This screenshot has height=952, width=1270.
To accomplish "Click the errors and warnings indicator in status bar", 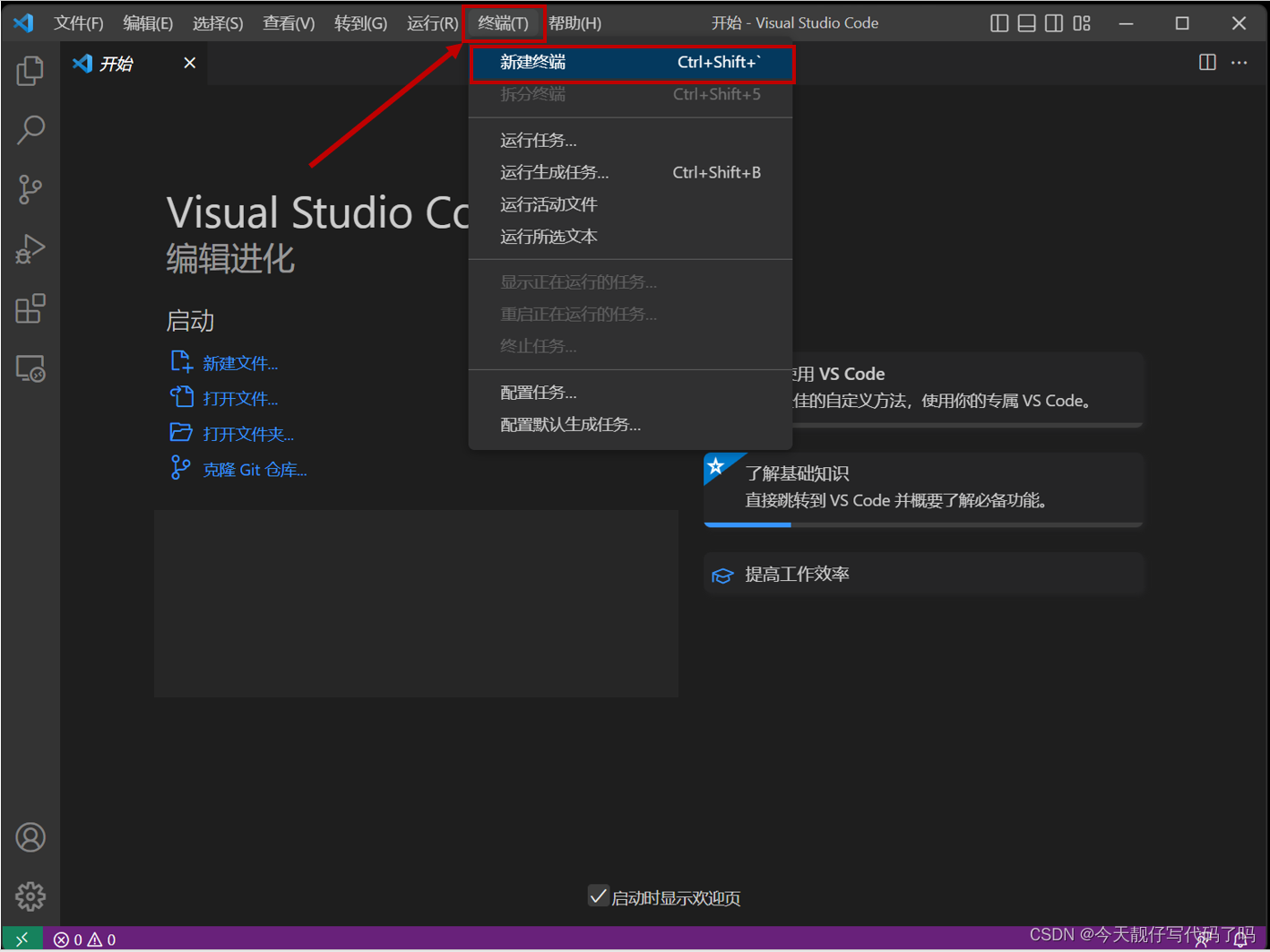I will pyautogui.click(x=85, y=939).
